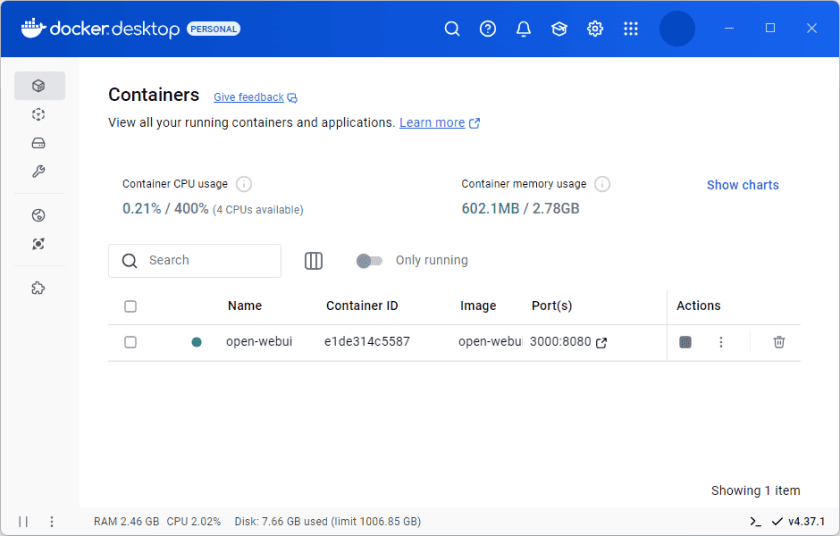
Task: Click the Port(s) column header
Action: coord(552,306)
